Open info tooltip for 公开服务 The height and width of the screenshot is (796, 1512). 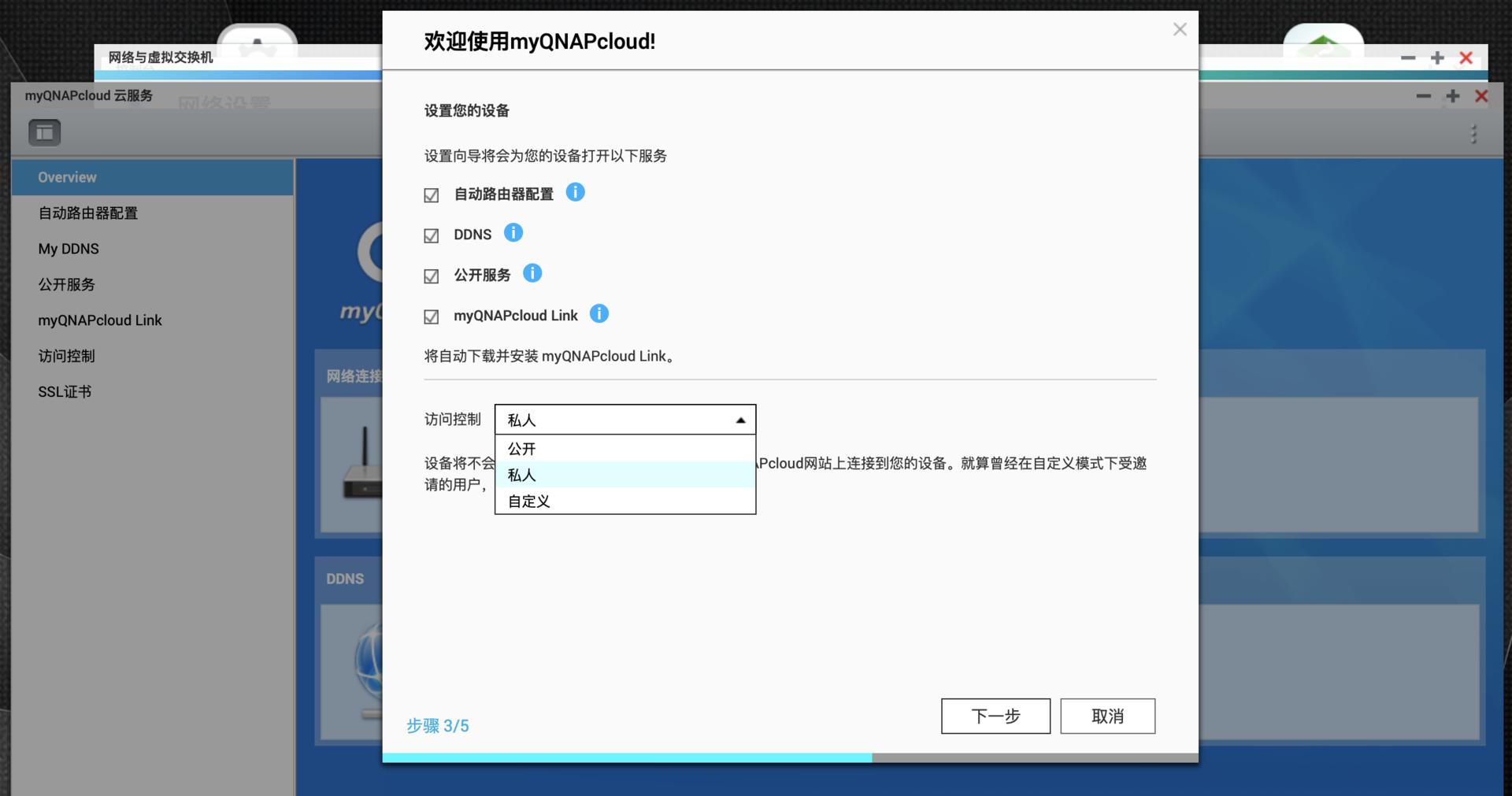click(x=534, y=273)
